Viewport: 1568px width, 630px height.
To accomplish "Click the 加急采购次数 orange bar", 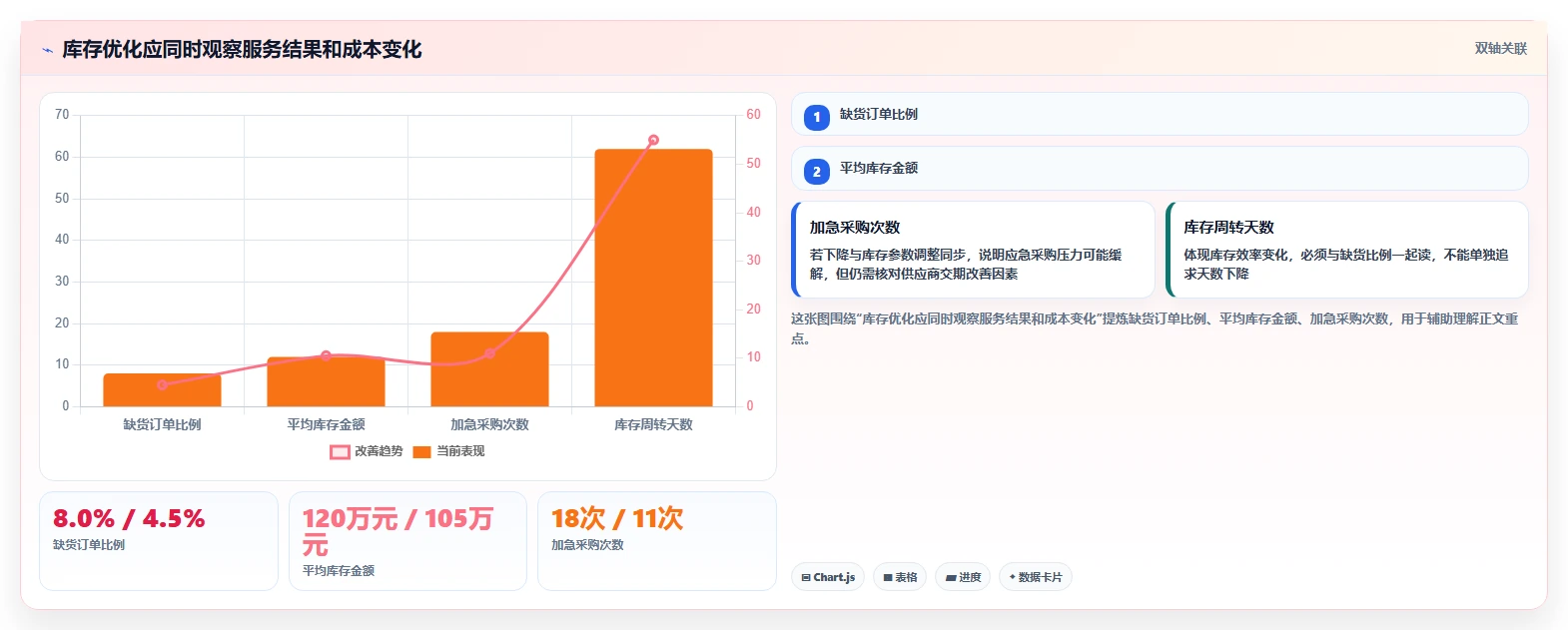I will [489, 369].
